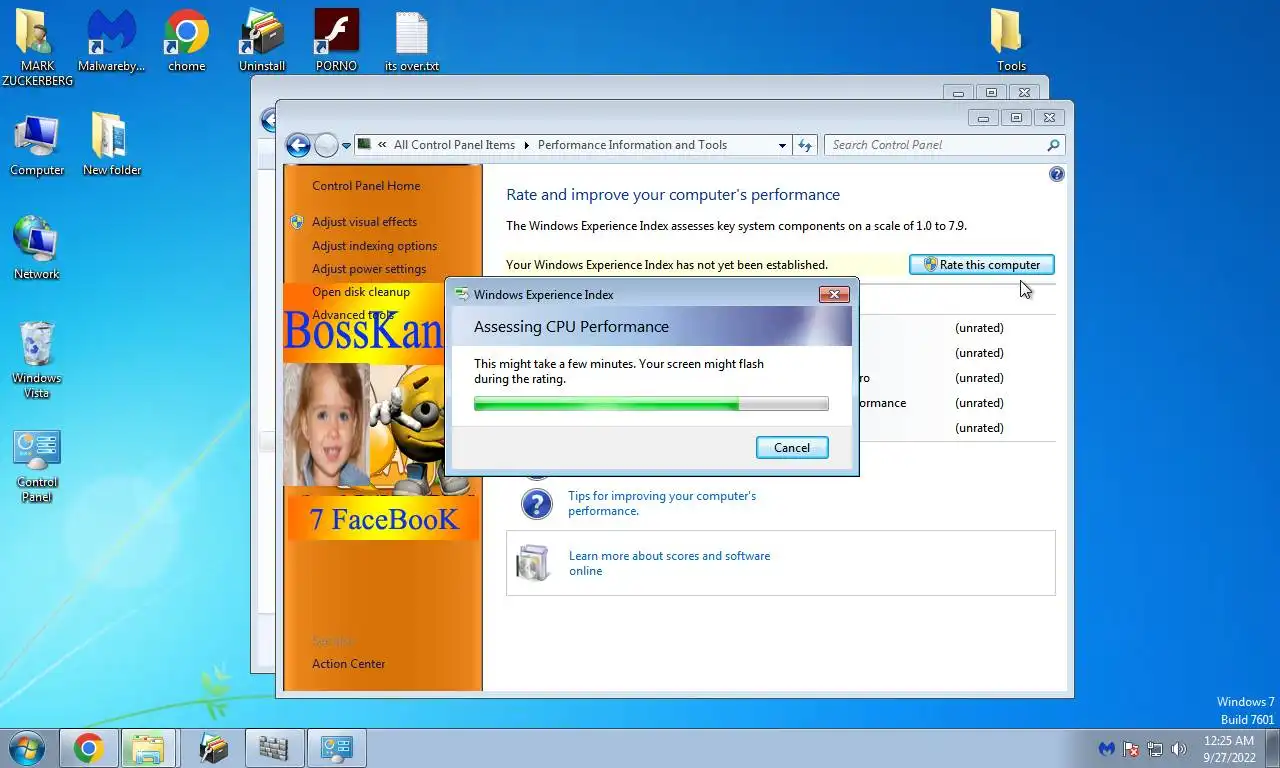The height and width of the screenshot is (768, 1280).
Task: Click the volume speaker tray icon
Action: (1179, 749)
